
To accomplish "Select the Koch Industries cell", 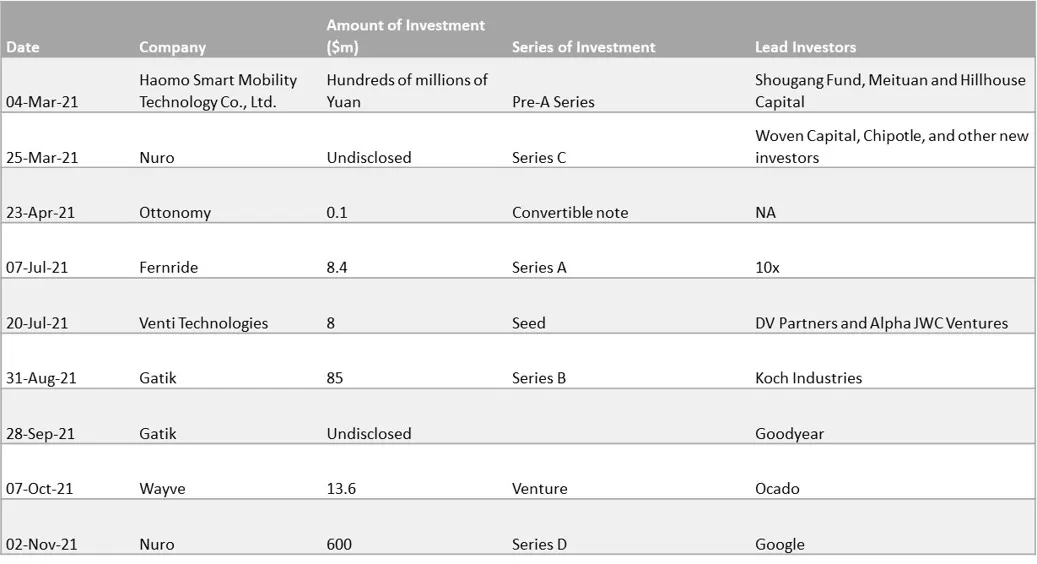I will pos(808,378).
